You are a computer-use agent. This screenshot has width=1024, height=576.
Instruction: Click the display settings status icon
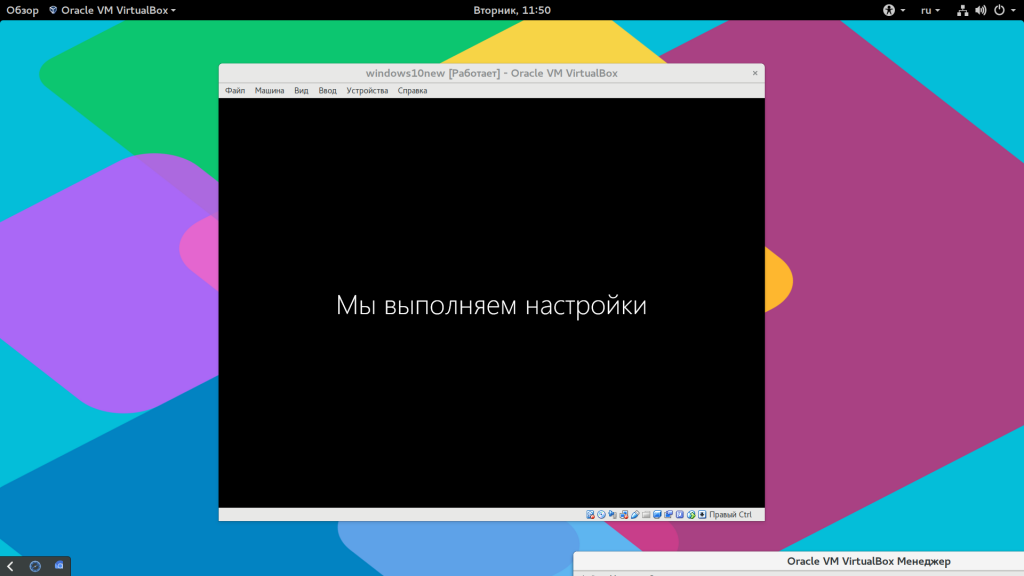657,515
